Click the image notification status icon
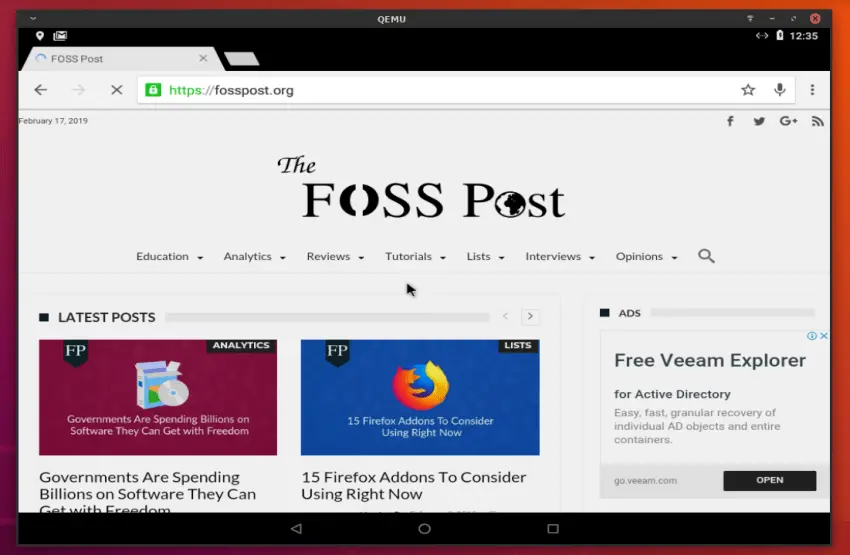 pos(60,36)
